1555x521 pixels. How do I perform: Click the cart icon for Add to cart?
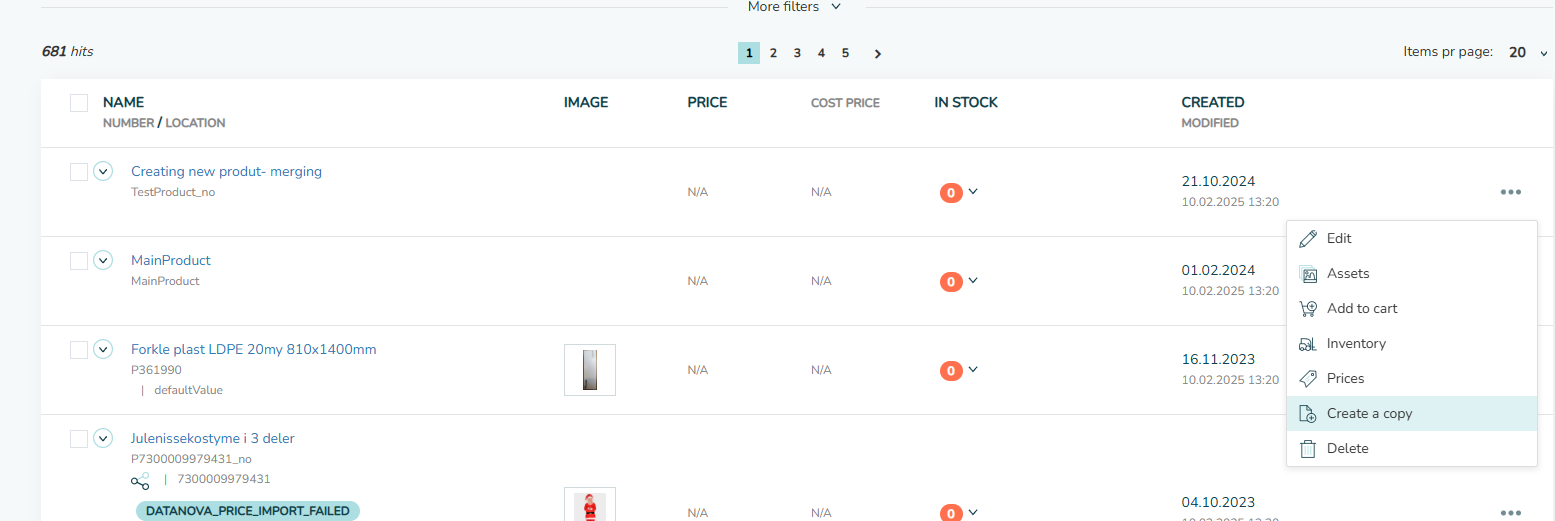click(1307, 308)
